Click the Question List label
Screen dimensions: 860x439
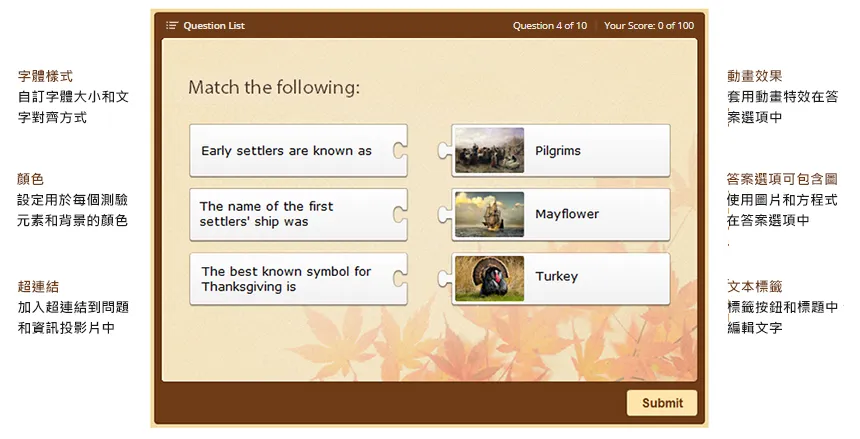pyautogui.click(x=213, y=26)
